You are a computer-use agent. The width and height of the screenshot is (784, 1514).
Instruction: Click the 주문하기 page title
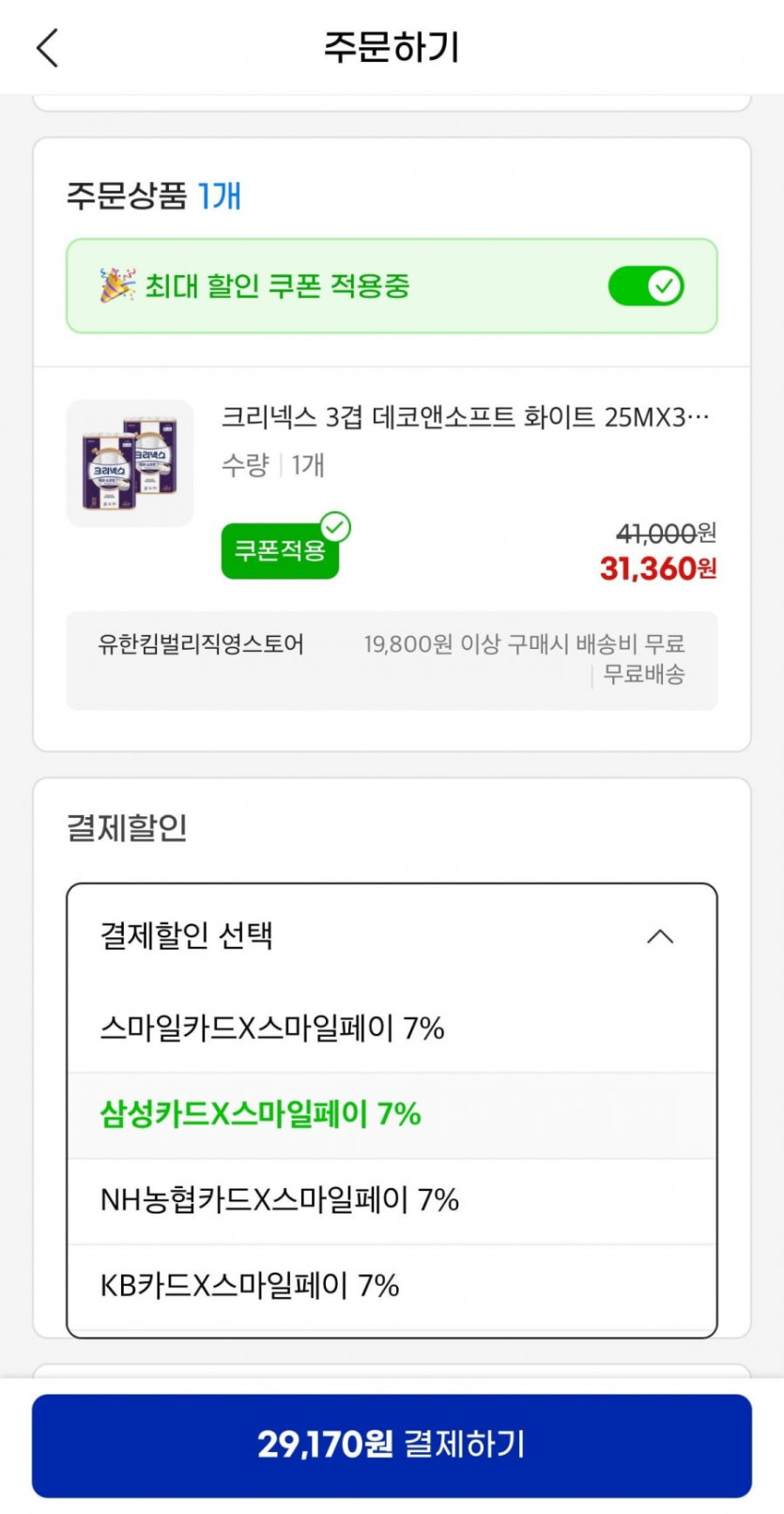tap(392, 47)
